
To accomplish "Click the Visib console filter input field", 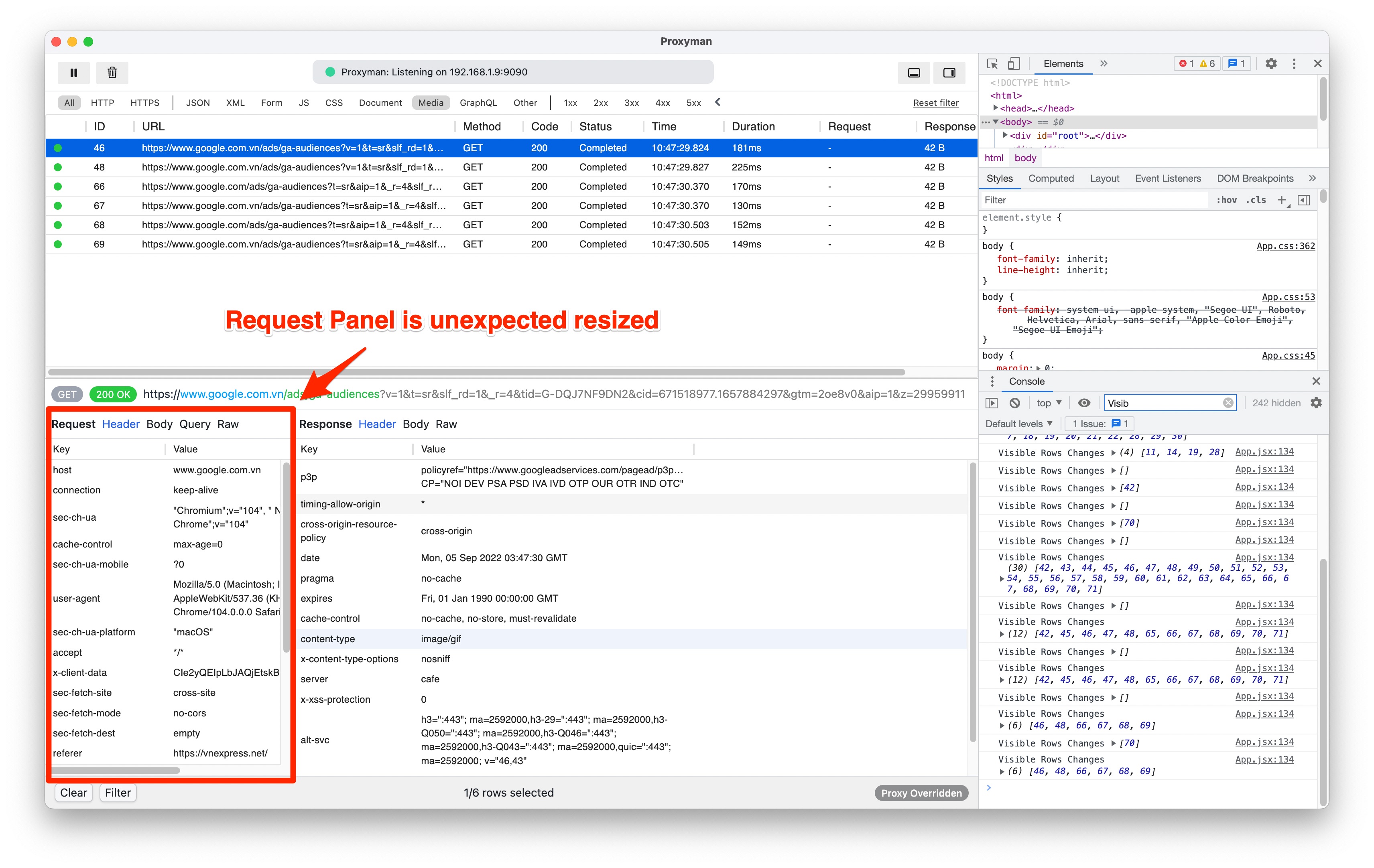I will [1164, 403].
